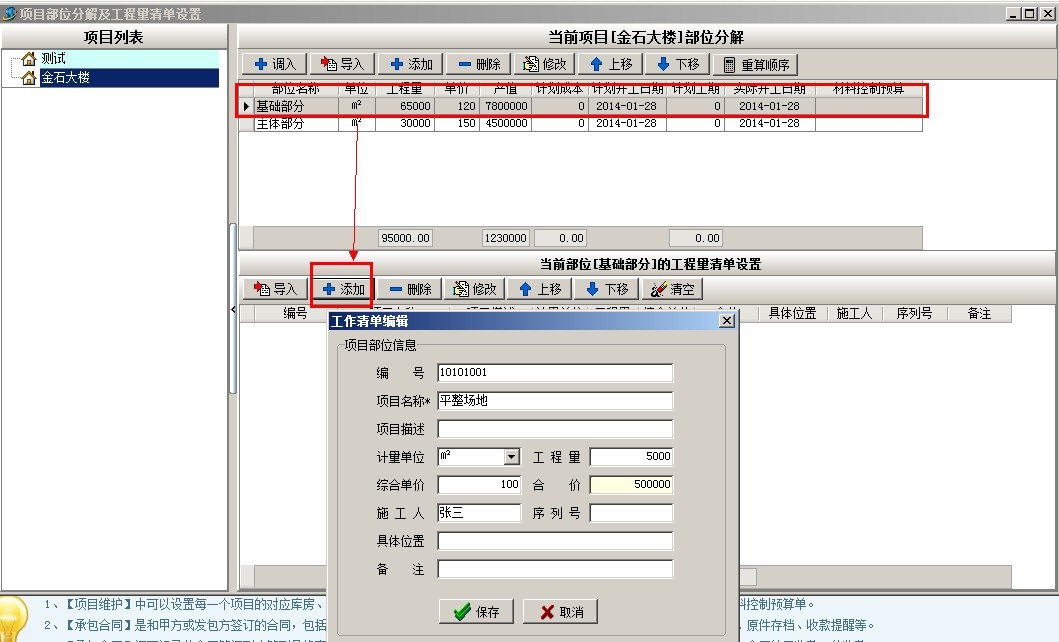Click 删除 in upper section toolbar

click(x=477, y=64)
